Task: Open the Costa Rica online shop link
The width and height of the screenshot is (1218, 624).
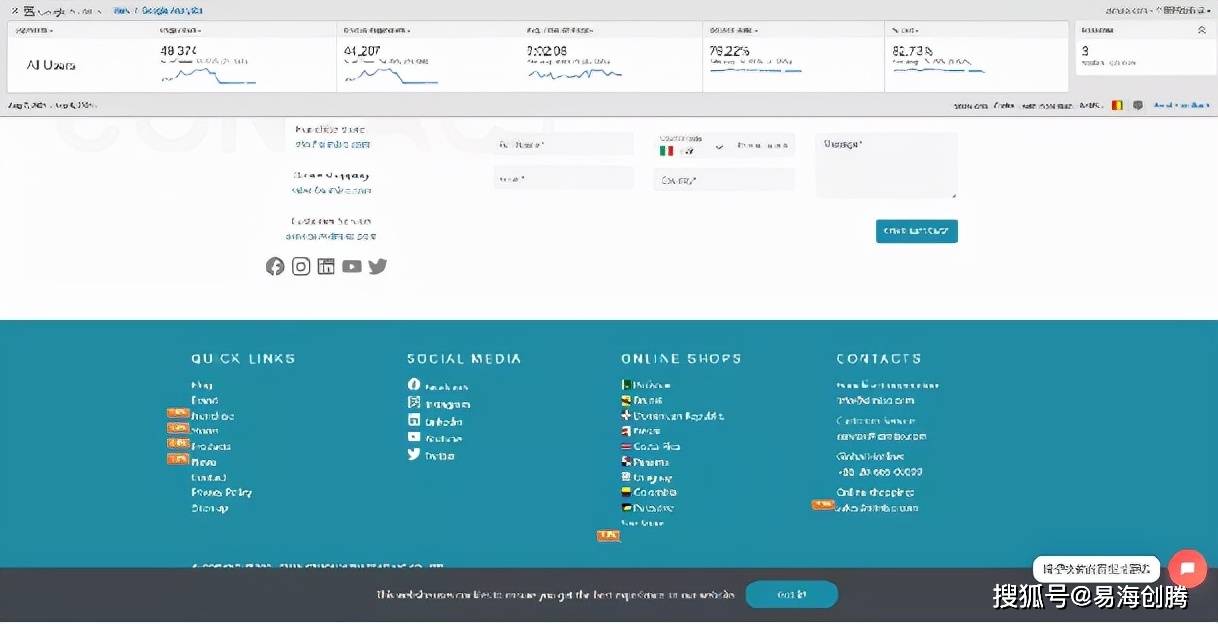Action: (657, 446)
